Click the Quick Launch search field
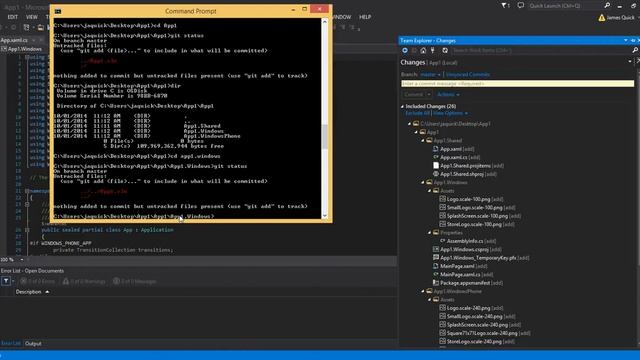Image resolution: width=640 pixels, height=360 pixels. 565,5
